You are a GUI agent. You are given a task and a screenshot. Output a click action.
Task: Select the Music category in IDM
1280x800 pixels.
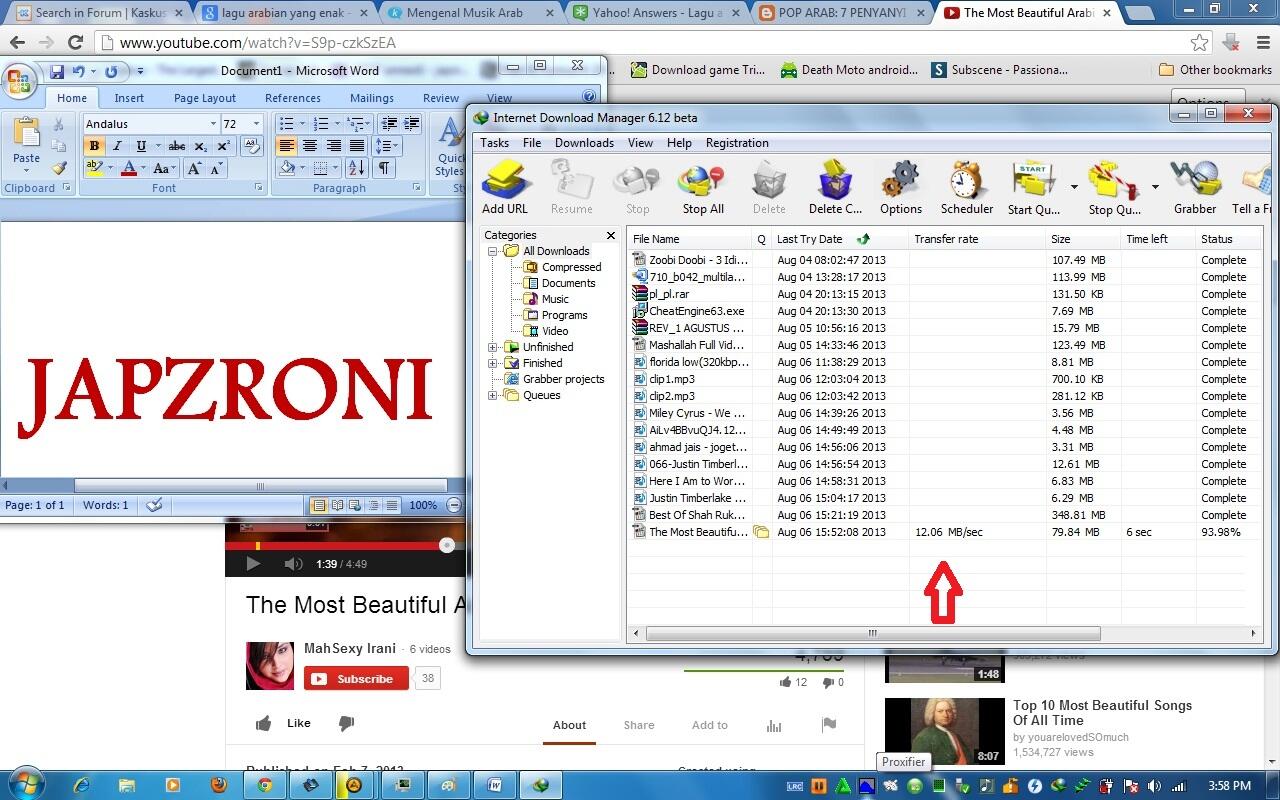(555, 299)
